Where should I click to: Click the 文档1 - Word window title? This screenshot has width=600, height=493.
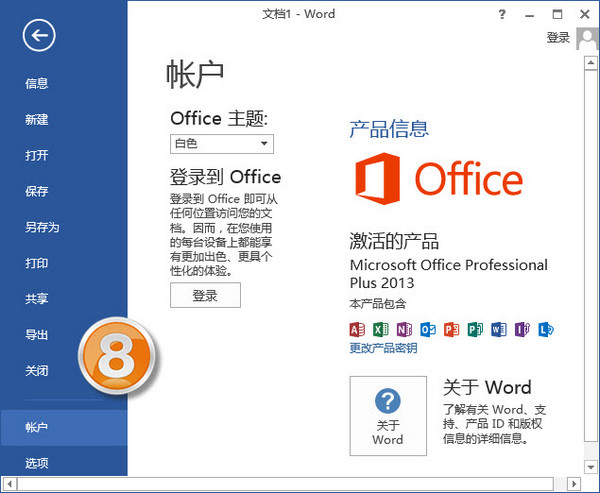click(x=298, y=14)
